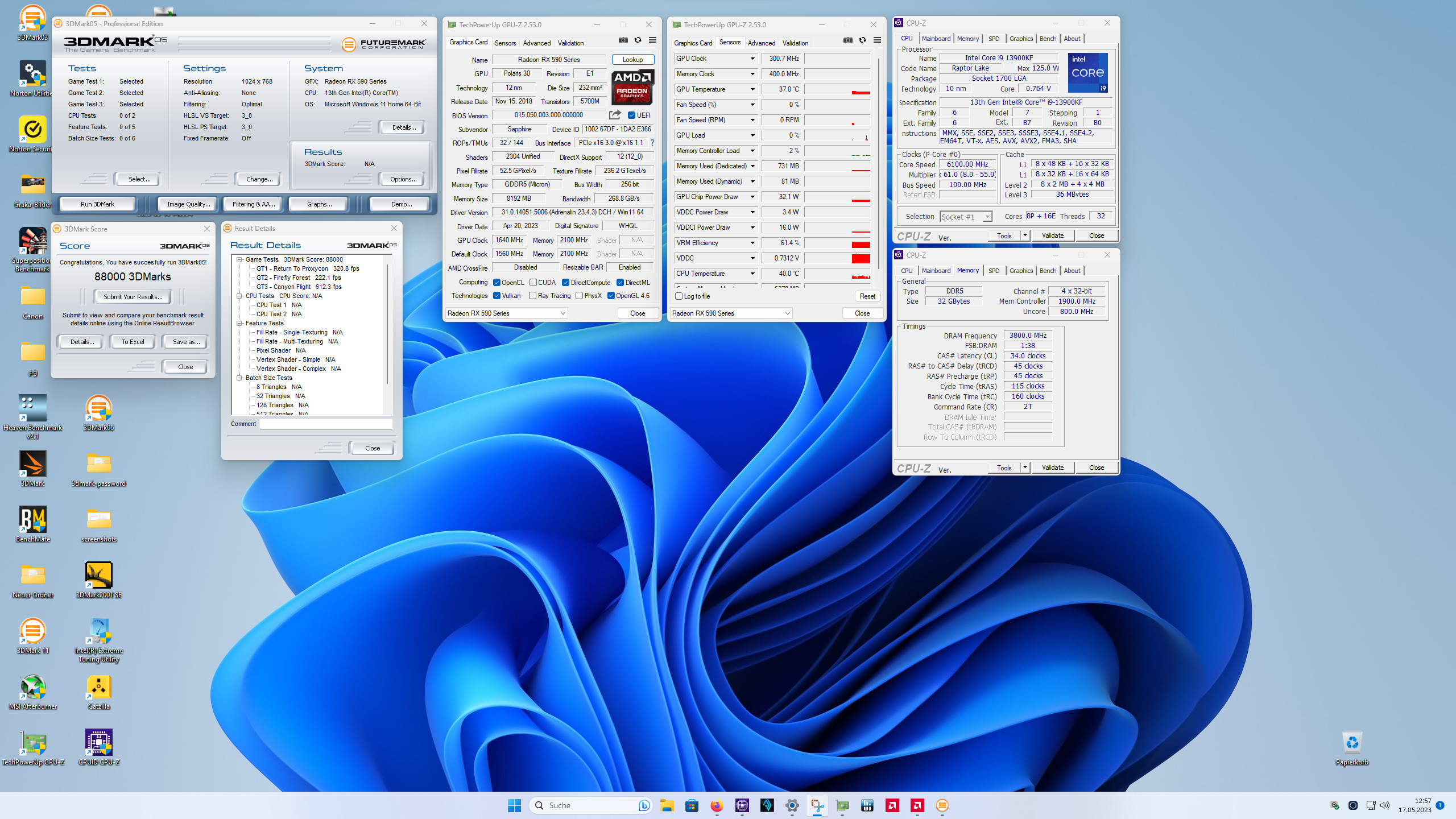
Task: Open the hamburger menu in the GPU-Z Sensors window
Action: pyautogui.click(x=877, y=40)
